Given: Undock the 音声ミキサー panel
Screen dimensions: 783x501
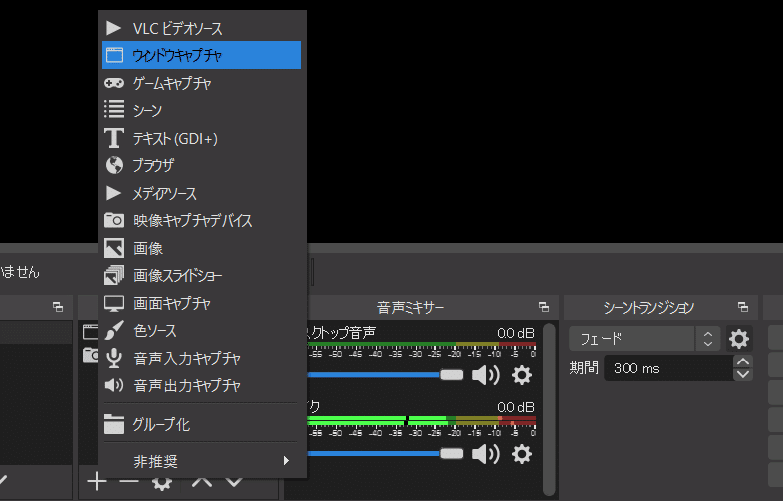Looking at the screenshot, I should [544, 307].
